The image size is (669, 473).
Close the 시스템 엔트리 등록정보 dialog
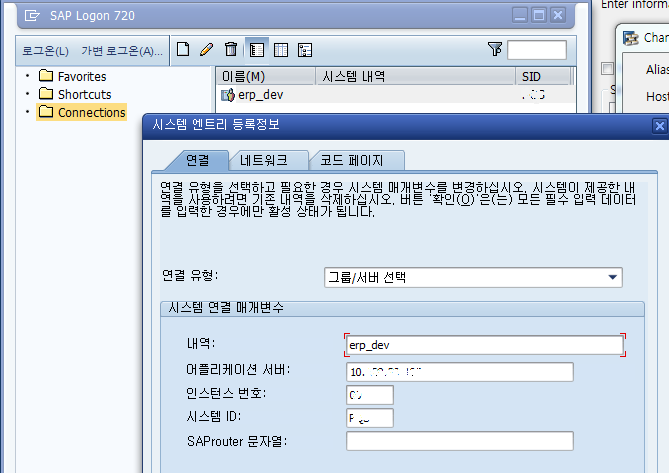point(660,126)
